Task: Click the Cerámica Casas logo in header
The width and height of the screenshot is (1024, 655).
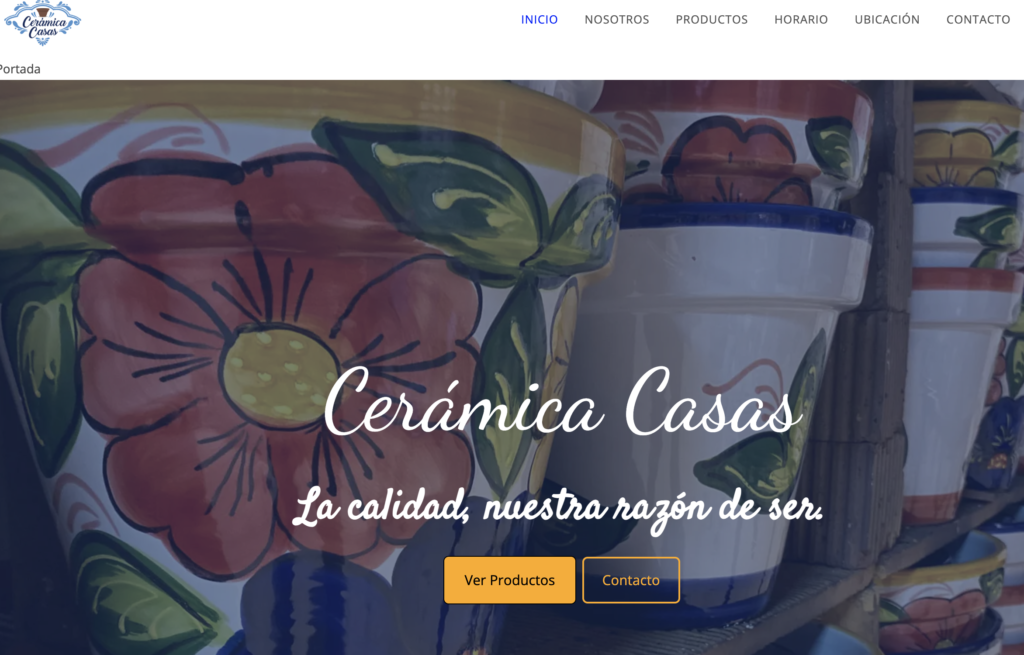Action: click(x=42, y=23)
